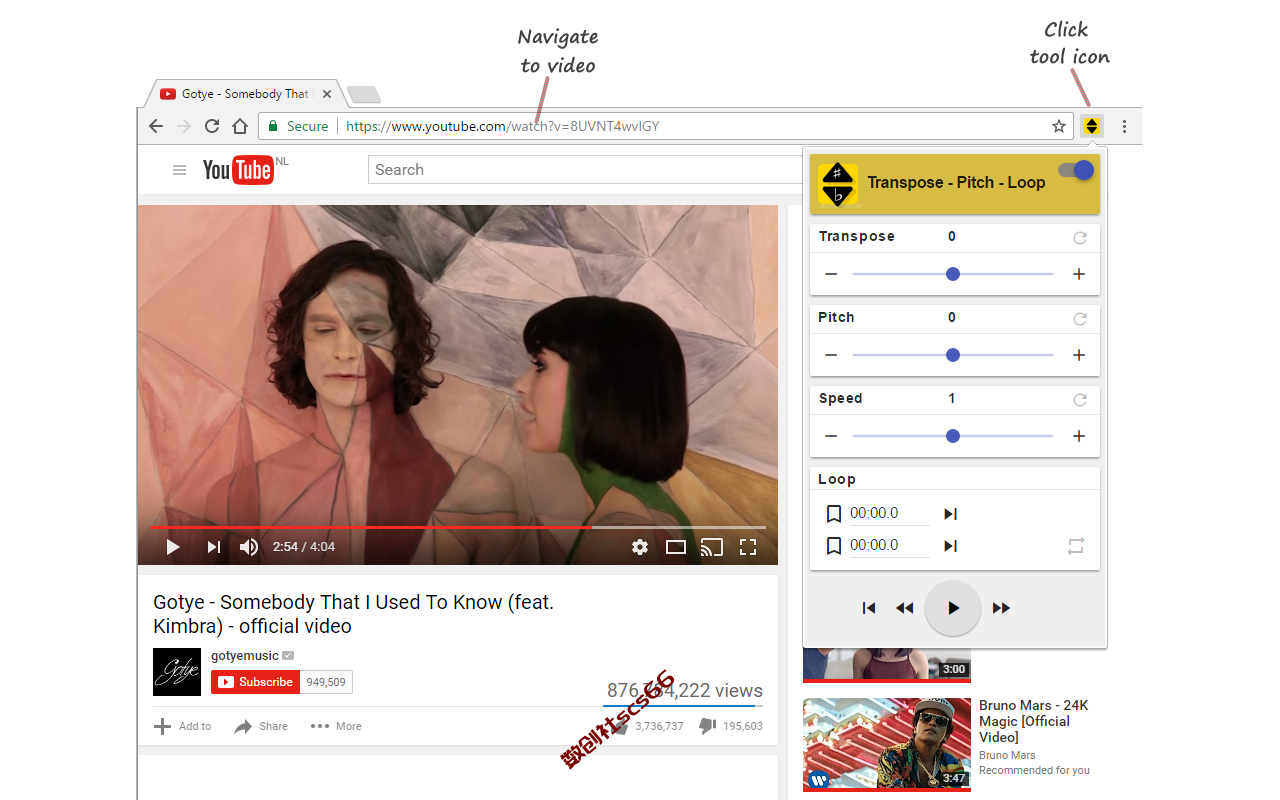Image resolution: width=1280 pixels, height=800 pixels.
Task: Bookmark this page with star icon
Action: point(1059,126)
